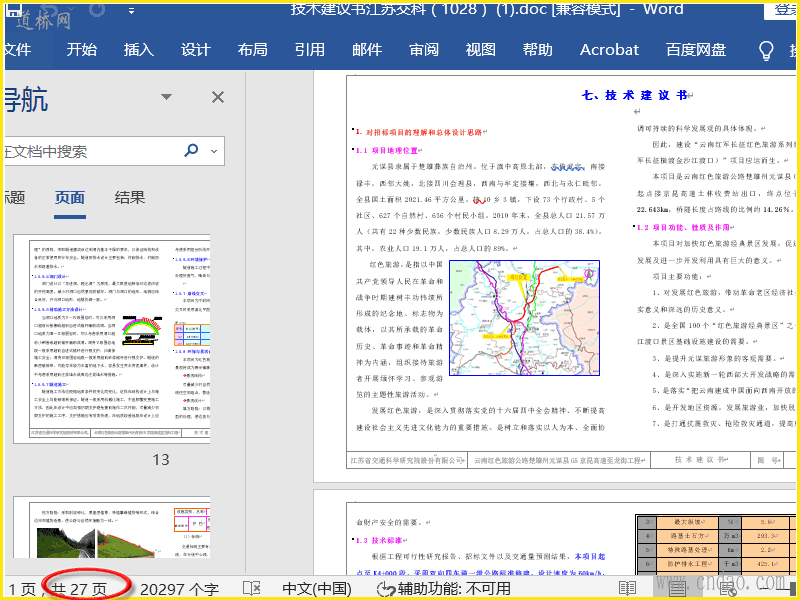This screenshot has height=600, width=800.
Task: Click the route map image in document
Action: tap(524, 318)
